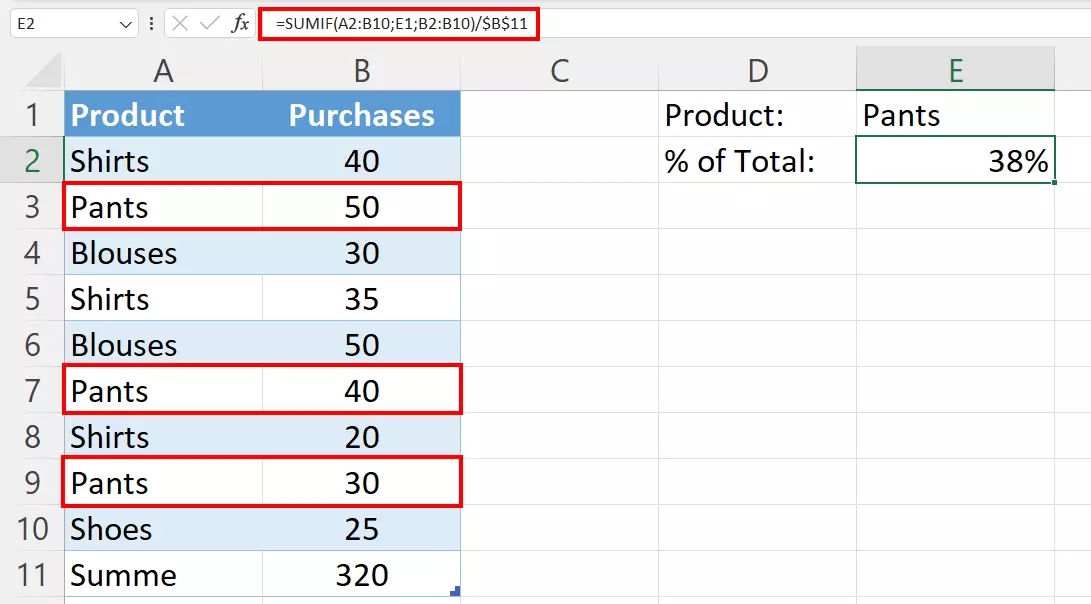Select column E header
1091x604 pixels.
[955, 69]
